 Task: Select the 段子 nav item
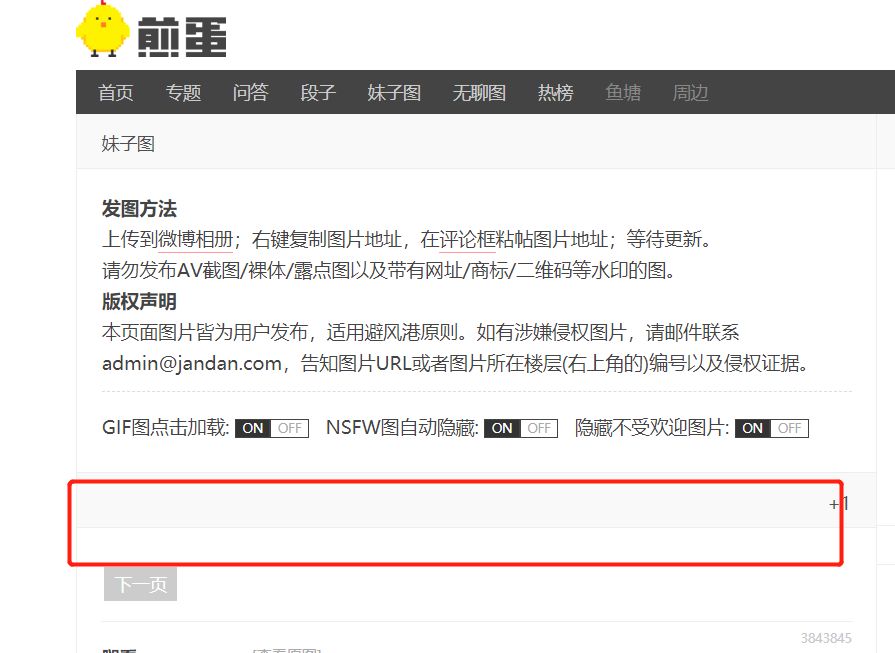coord(318,92)
